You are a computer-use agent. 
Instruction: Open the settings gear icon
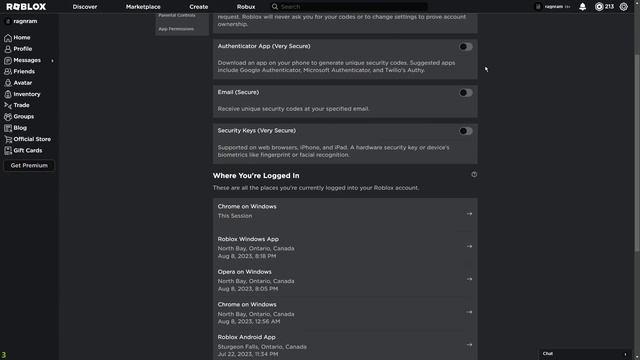(x=623, y=7)
